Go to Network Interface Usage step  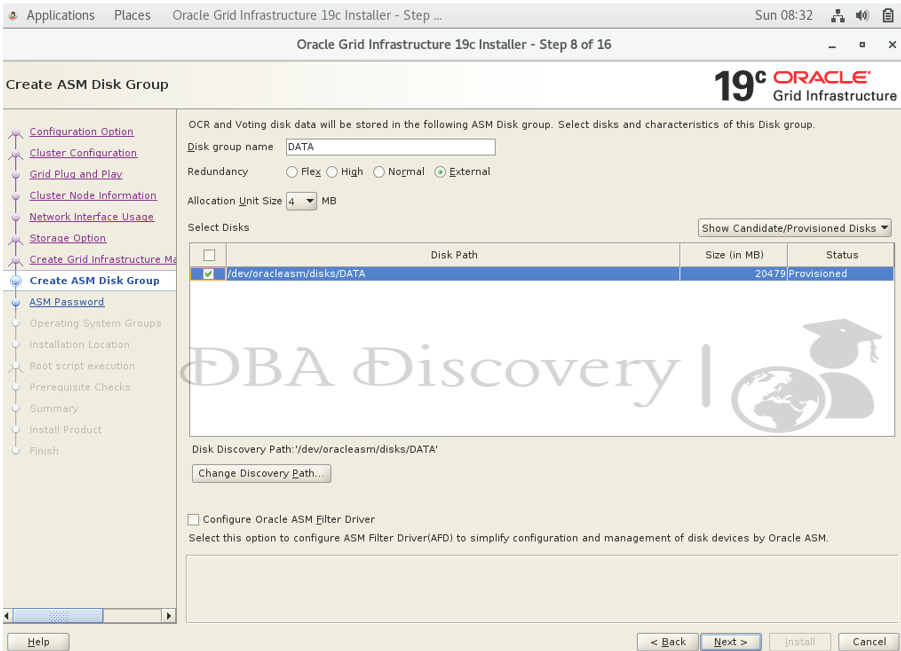click(91, 217)
